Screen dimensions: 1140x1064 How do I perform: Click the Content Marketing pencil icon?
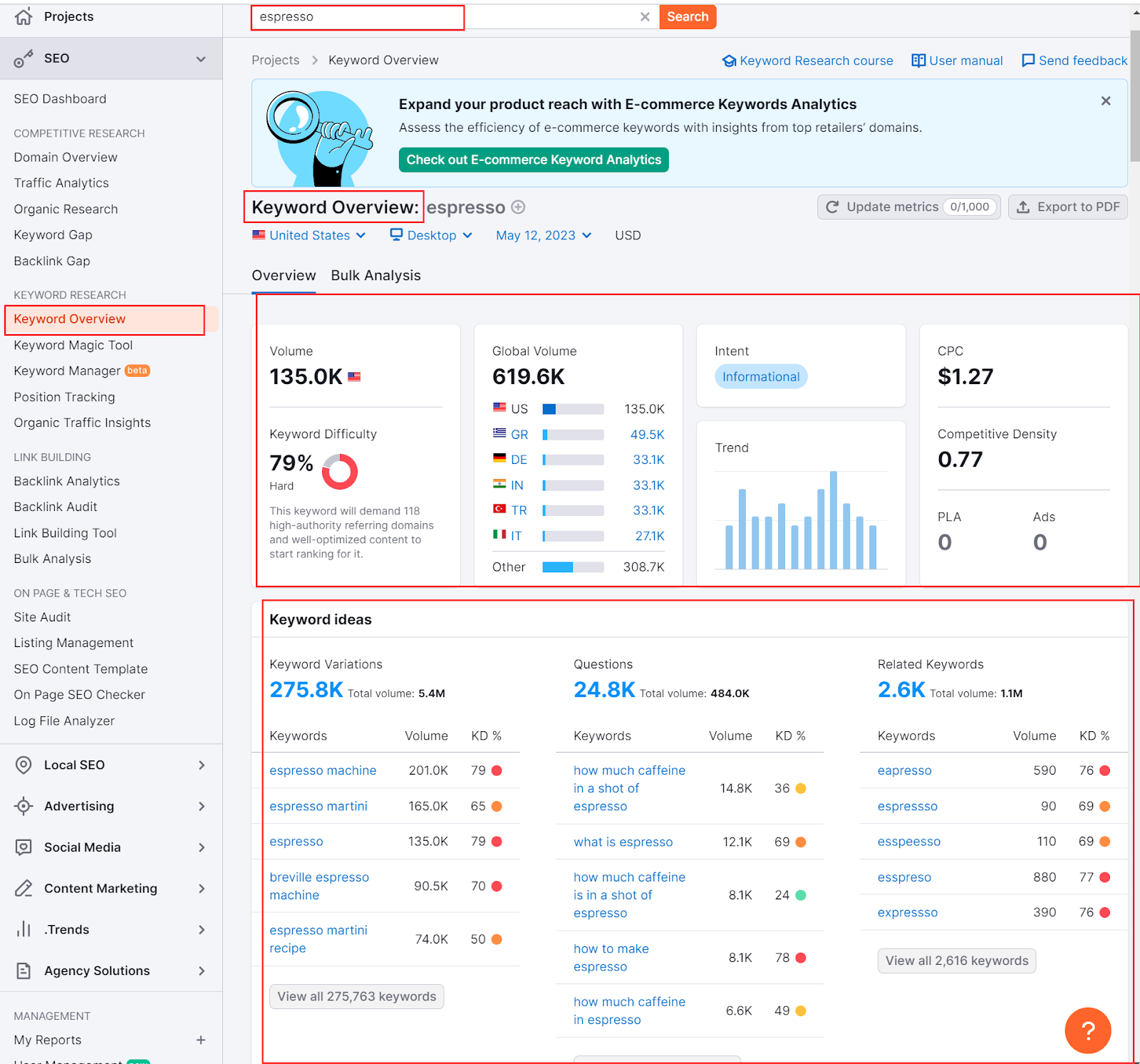24,889
